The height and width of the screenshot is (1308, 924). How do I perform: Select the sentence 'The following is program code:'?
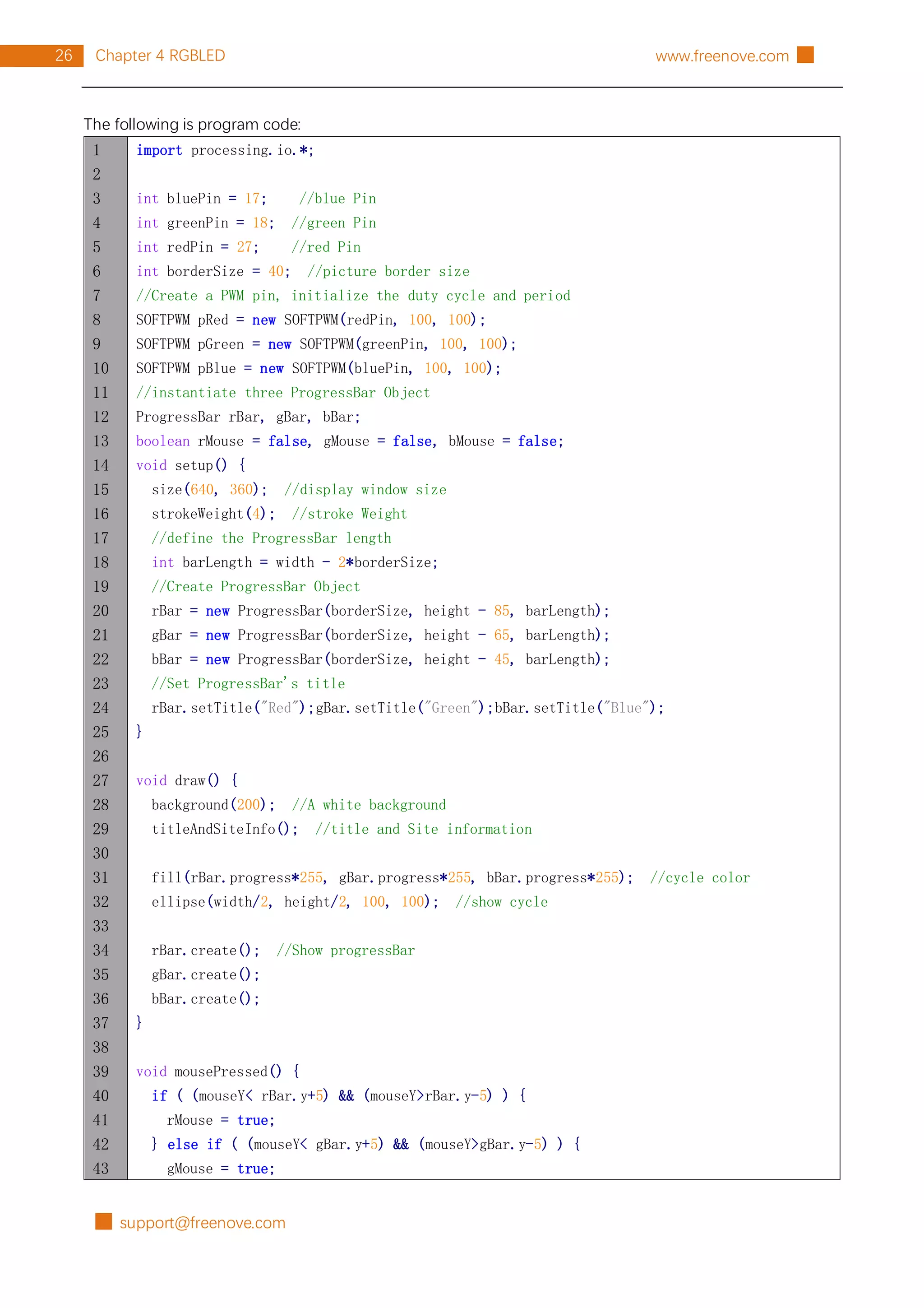pos(192,124)
